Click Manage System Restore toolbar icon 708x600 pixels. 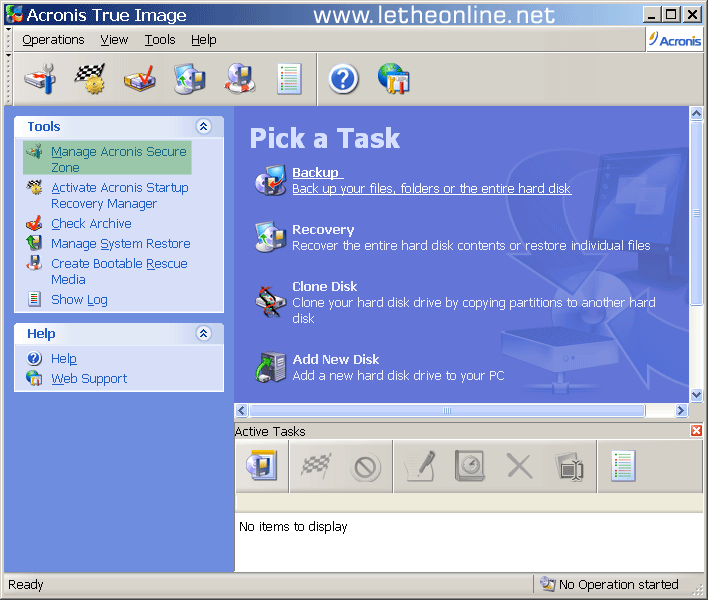point(190,79)
